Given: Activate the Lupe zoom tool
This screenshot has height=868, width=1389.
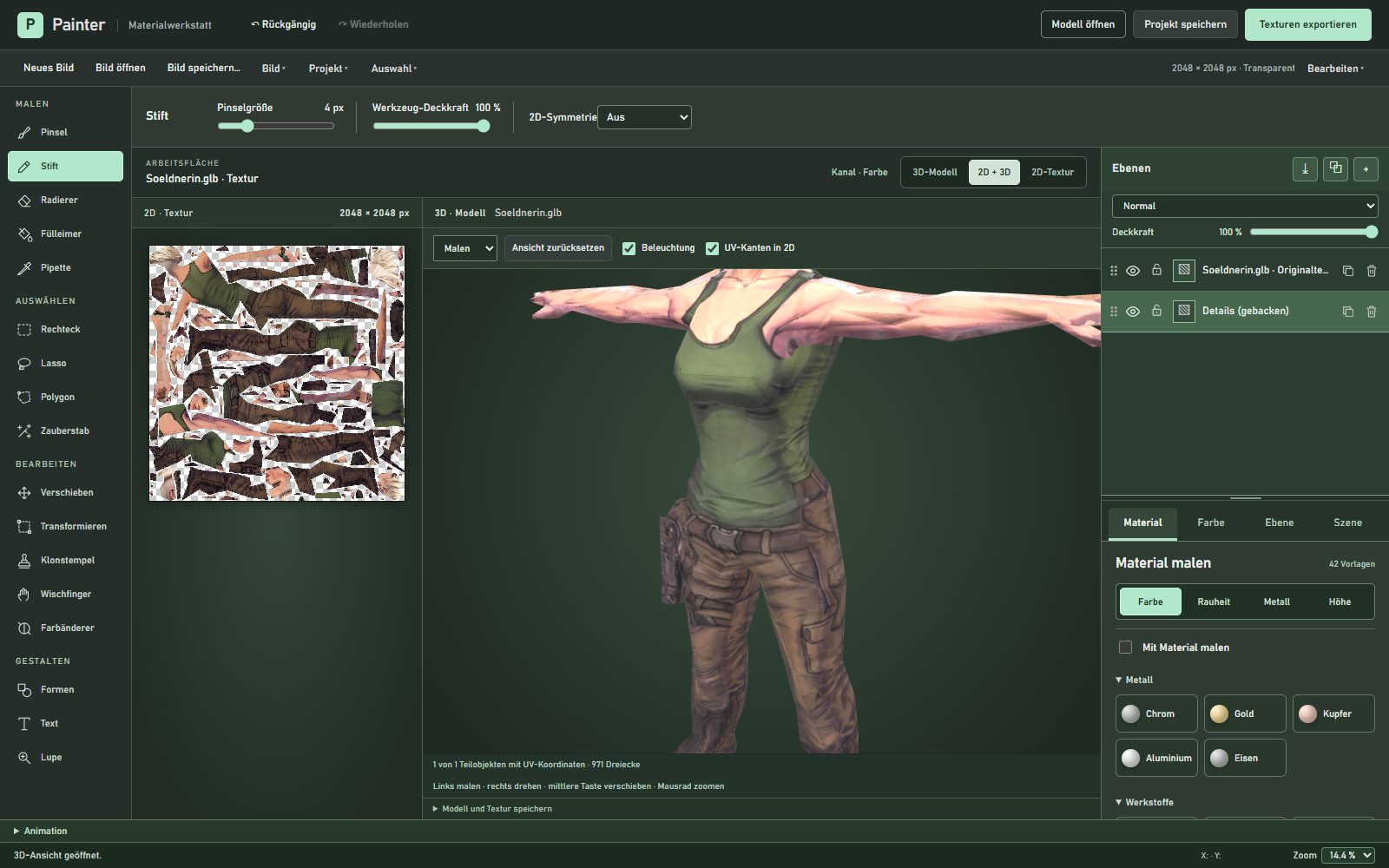Looking at the screenshot, I should click(x=65, y=757).
